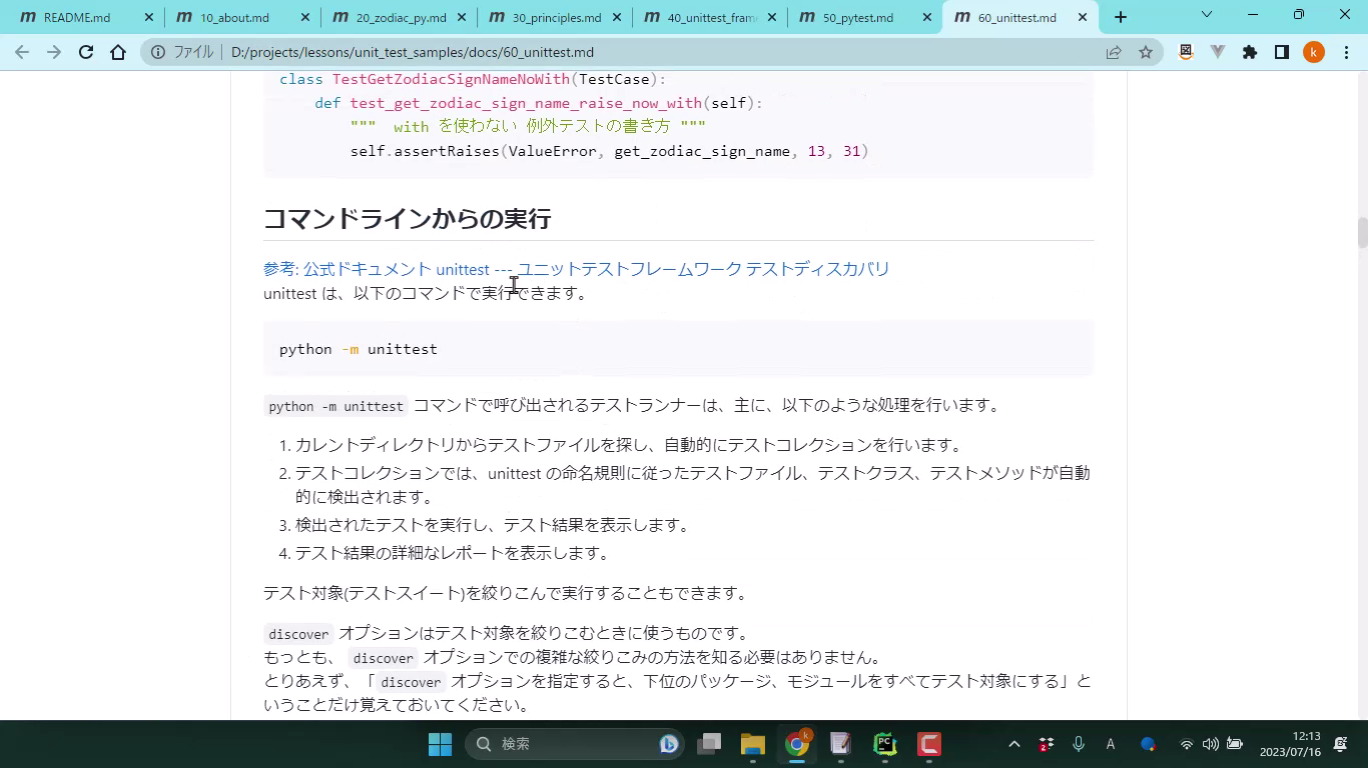This screenshot has width=1368, height=768.
Task: Open the user profile avatar 'k'
Action: [x=1314, y=53]
